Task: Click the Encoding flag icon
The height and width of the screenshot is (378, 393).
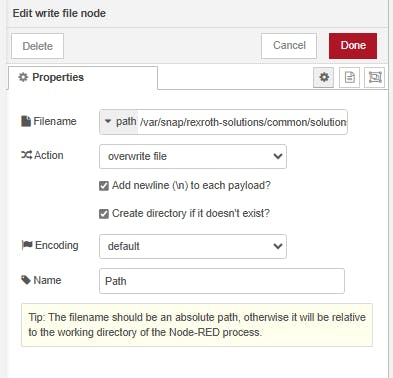Action: (x=27, y=245)
